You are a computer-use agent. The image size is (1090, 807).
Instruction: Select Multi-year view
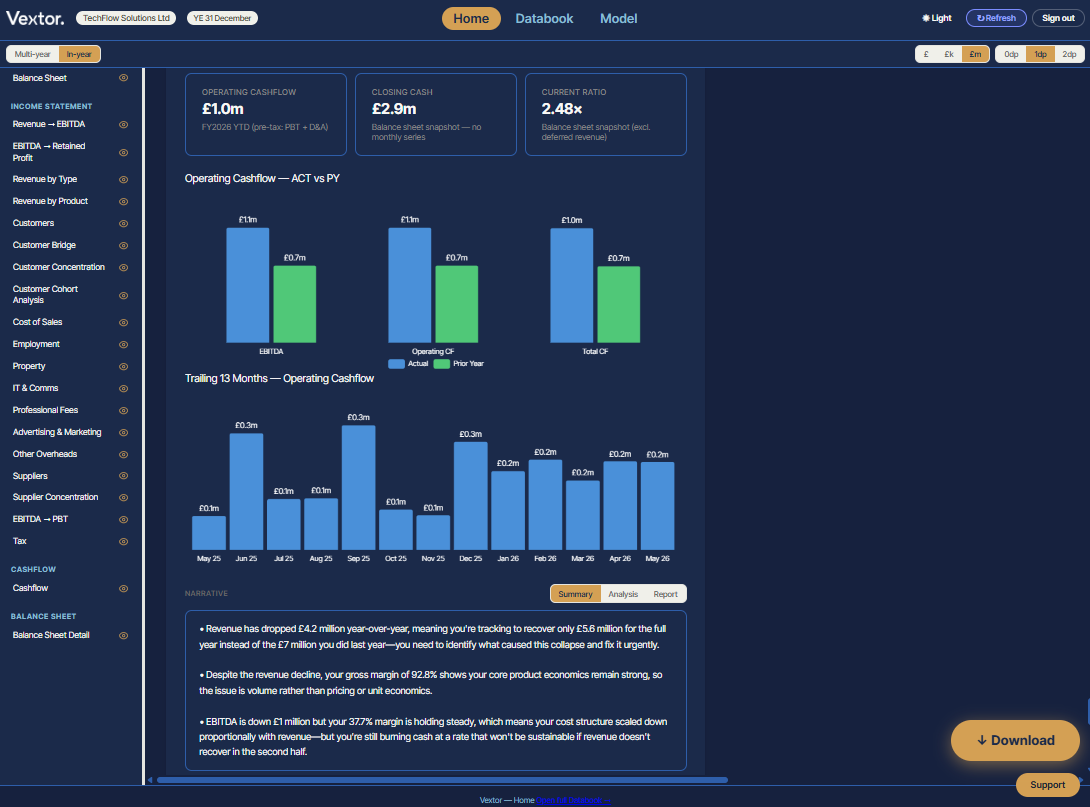32,54
